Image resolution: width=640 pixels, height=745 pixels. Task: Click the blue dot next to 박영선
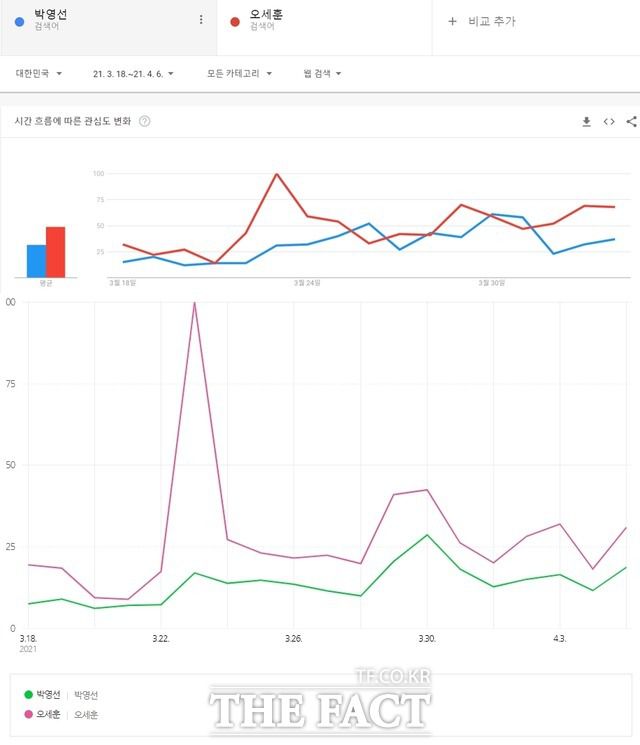coord(20,19)
